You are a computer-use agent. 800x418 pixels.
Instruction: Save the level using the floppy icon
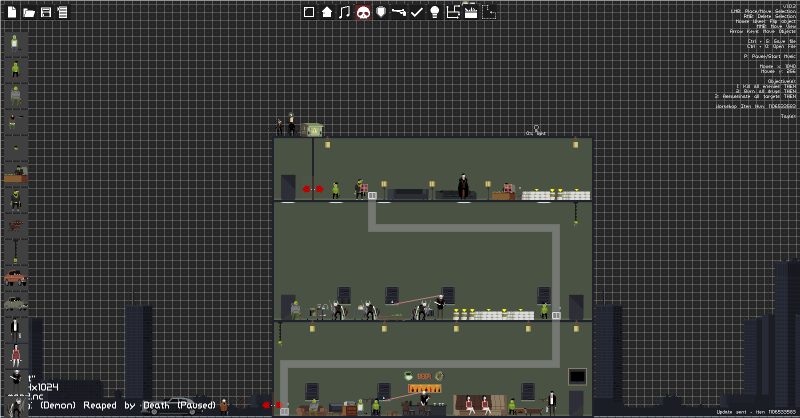(x=46, y=12)
